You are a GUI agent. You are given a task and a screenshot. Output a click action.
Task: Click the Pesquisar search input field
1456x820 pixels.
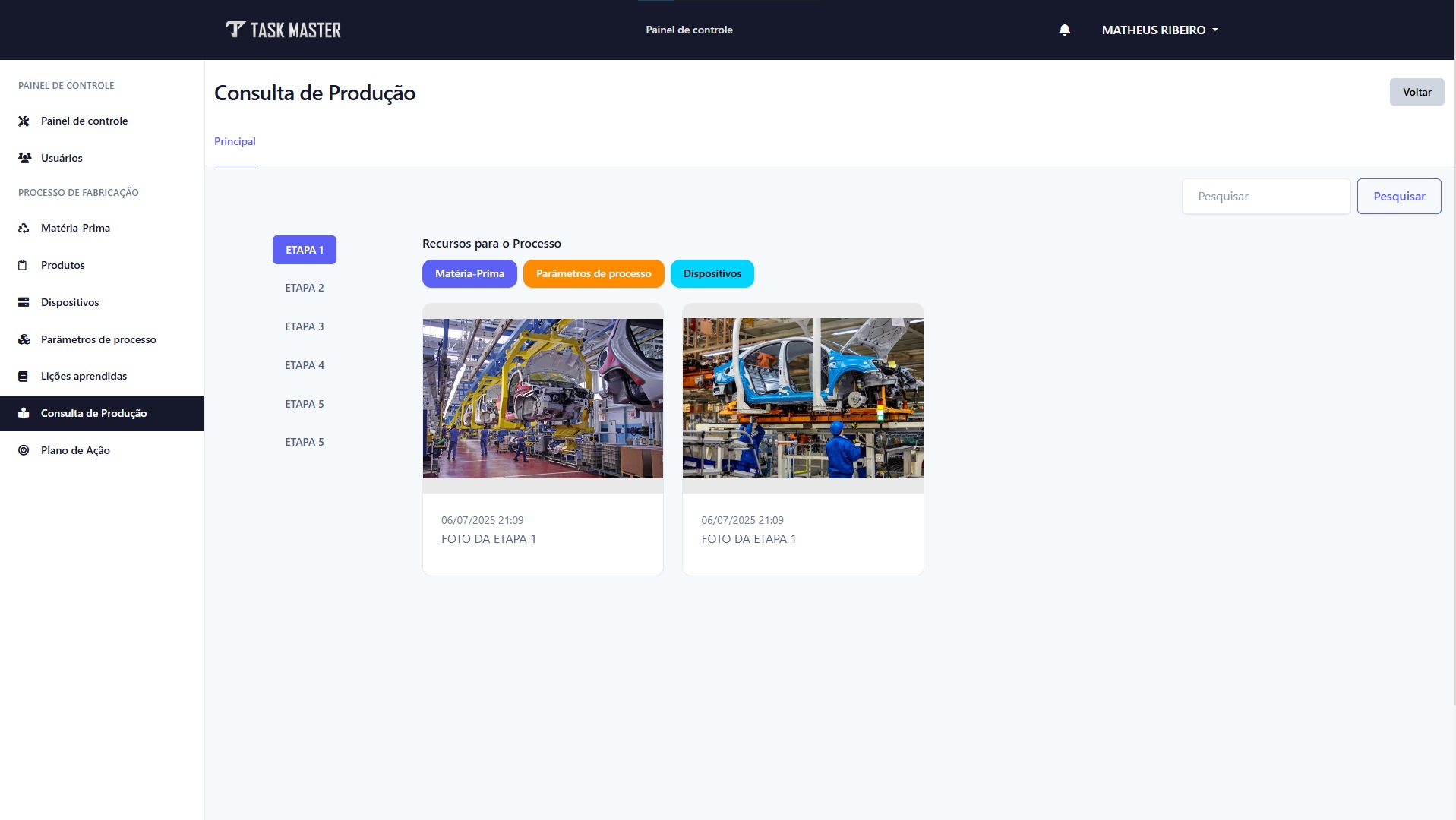(x=1265, y=196)
